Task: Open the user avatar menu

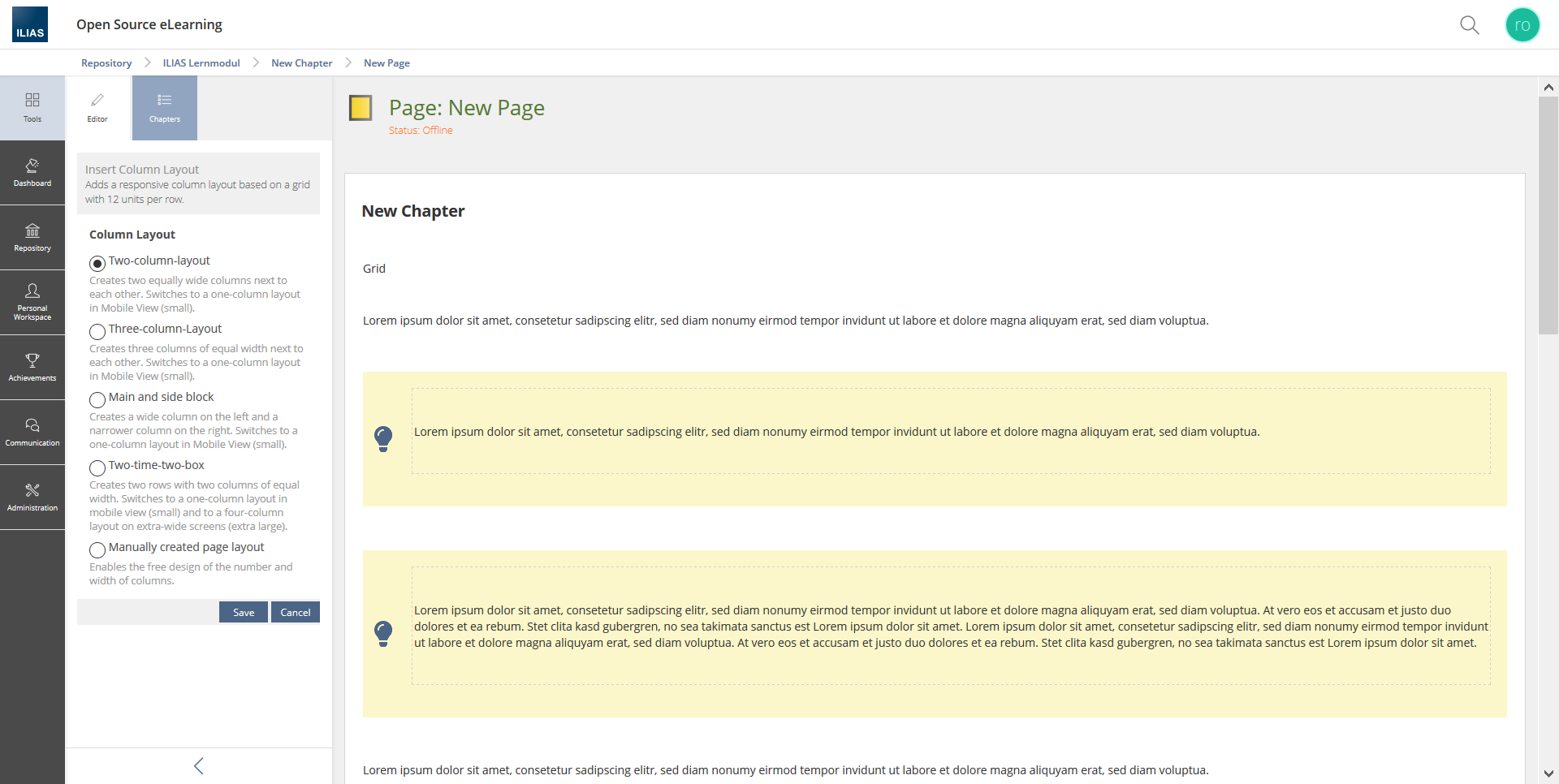Action: pos(1522,25)
